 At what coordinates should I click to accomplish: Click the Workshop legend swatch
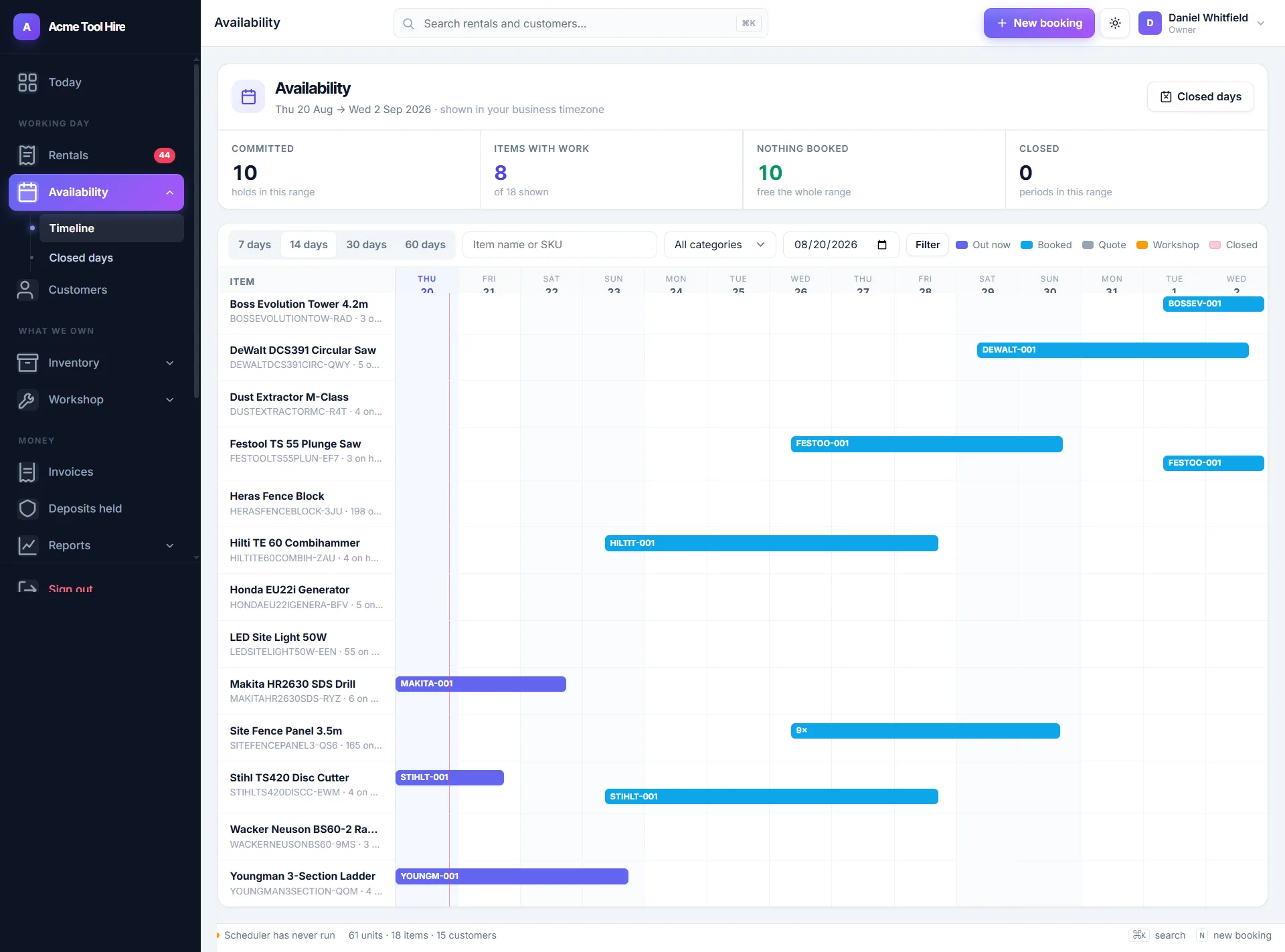pyautogui.click(x=1142, y=245)
